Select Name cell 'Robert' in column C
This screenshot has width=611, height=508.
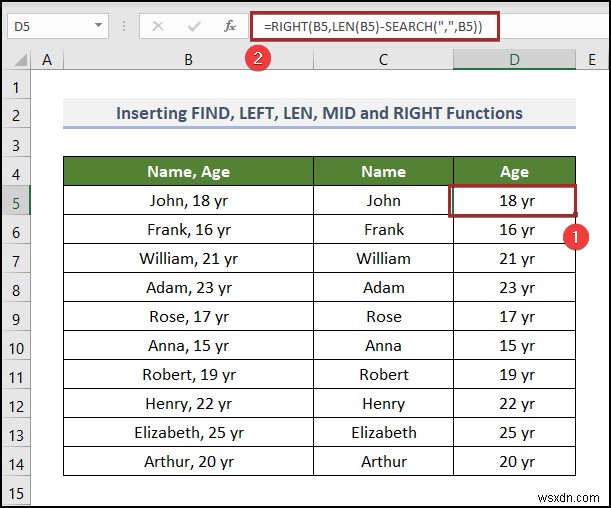coord(383,374)
